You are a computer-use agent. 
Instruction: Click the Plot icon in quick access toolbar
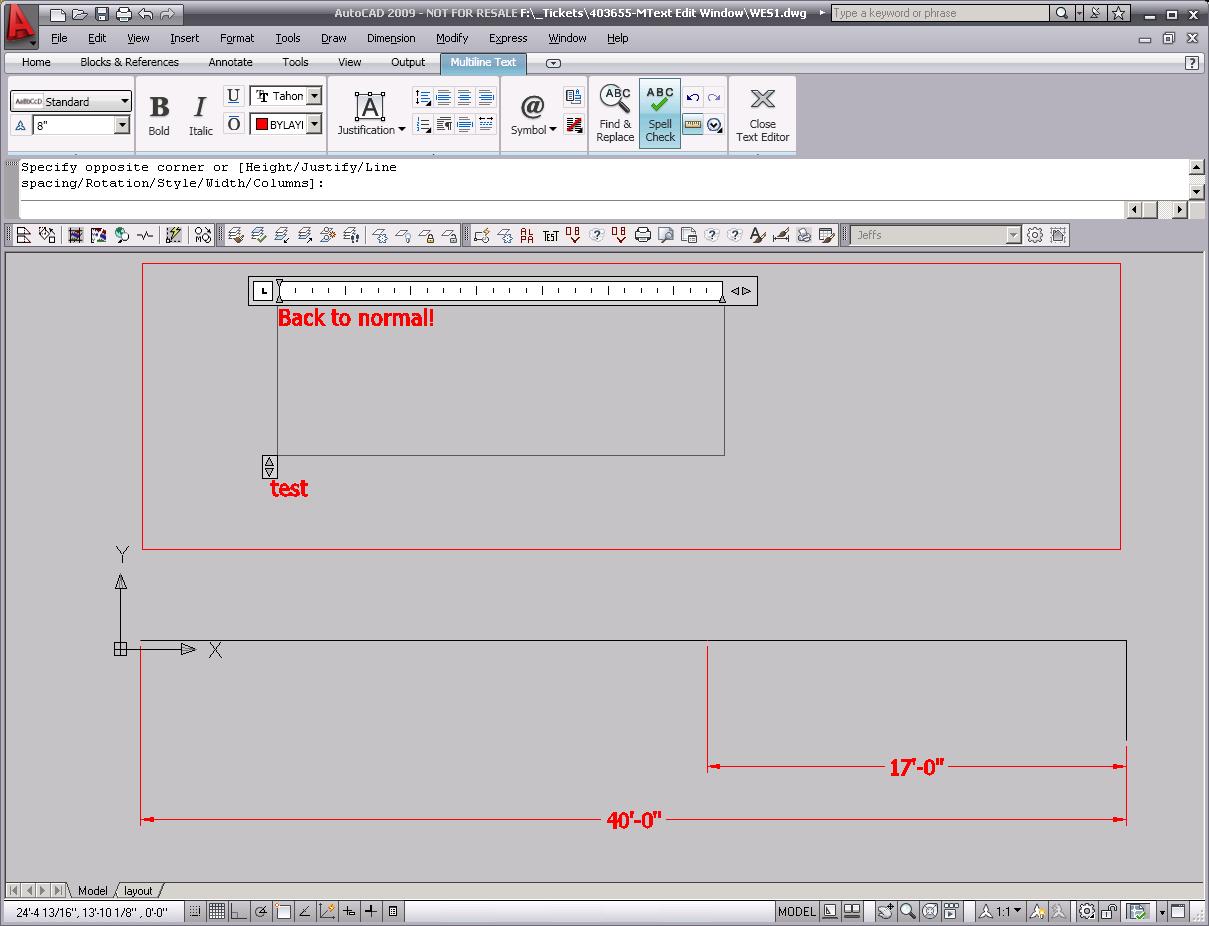click(123, 14)
